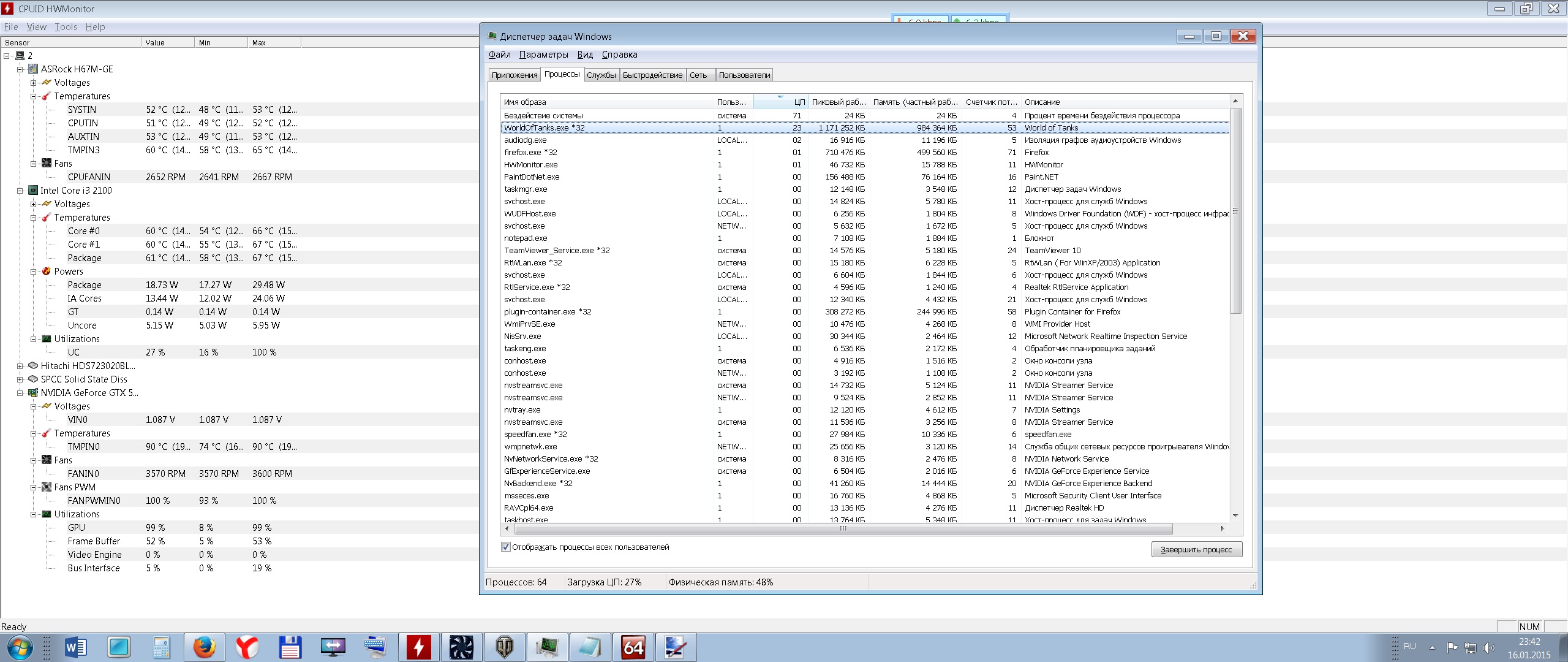The height and width of the screenshot is (662, 1568).
Task: Click the volume icon in system tray
Action: [x=1488, y=647]
